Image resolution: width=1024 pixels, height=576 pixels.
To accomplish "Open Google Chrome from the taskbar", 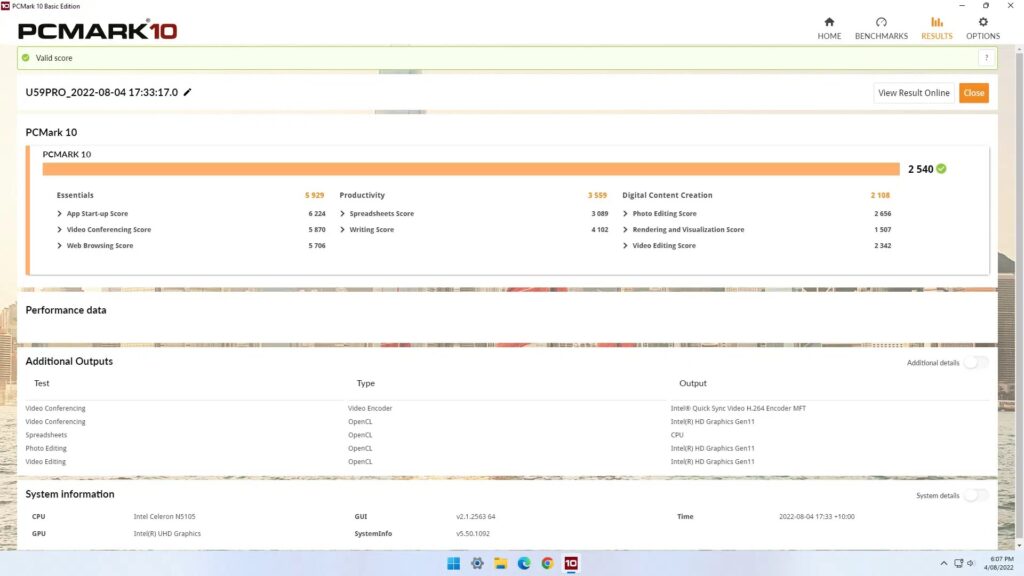I will 547,563.
